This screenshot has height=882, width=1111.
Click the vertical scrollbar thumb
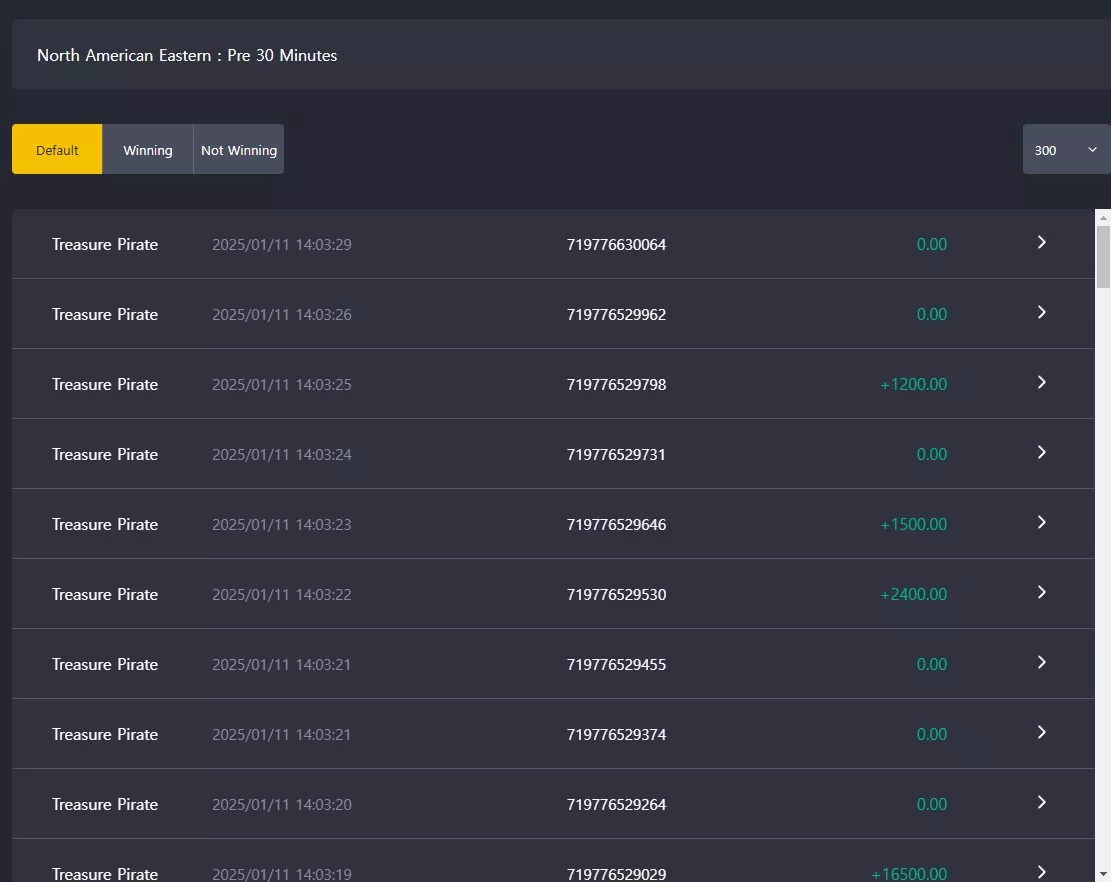[x=1103, y=256]
